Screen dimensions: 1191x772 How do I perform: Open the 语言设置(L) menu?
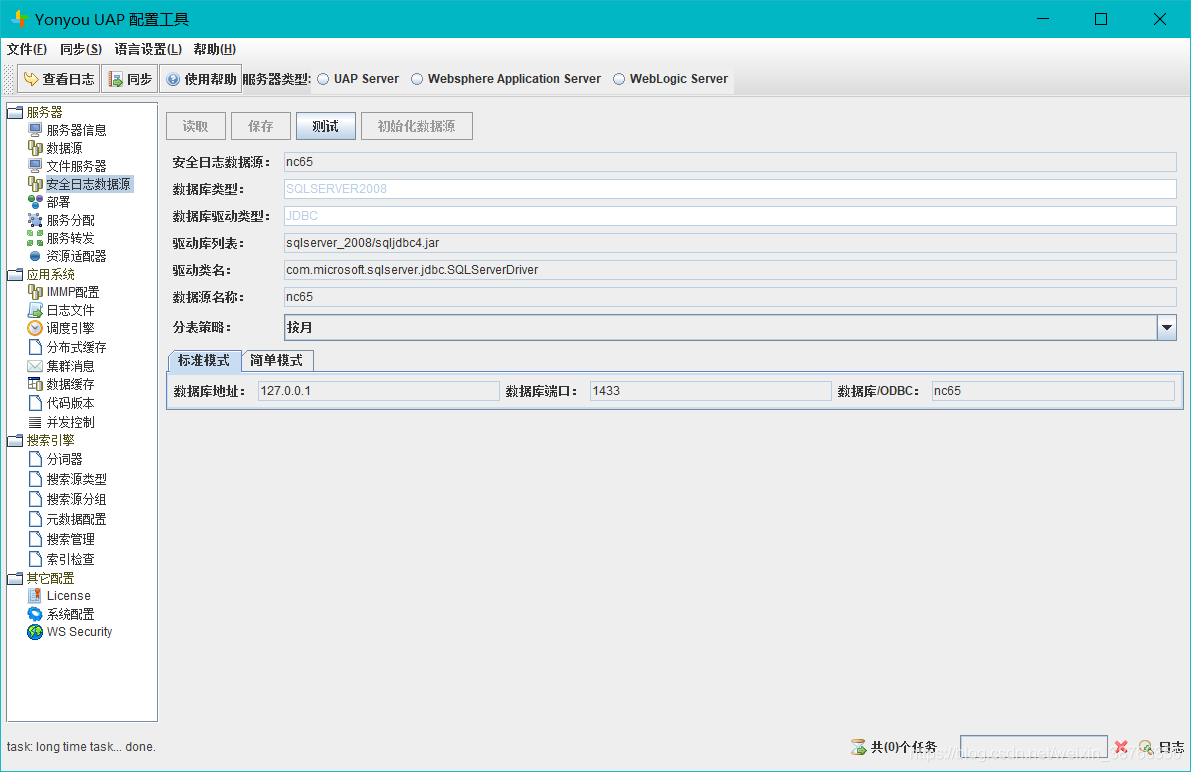148,49
